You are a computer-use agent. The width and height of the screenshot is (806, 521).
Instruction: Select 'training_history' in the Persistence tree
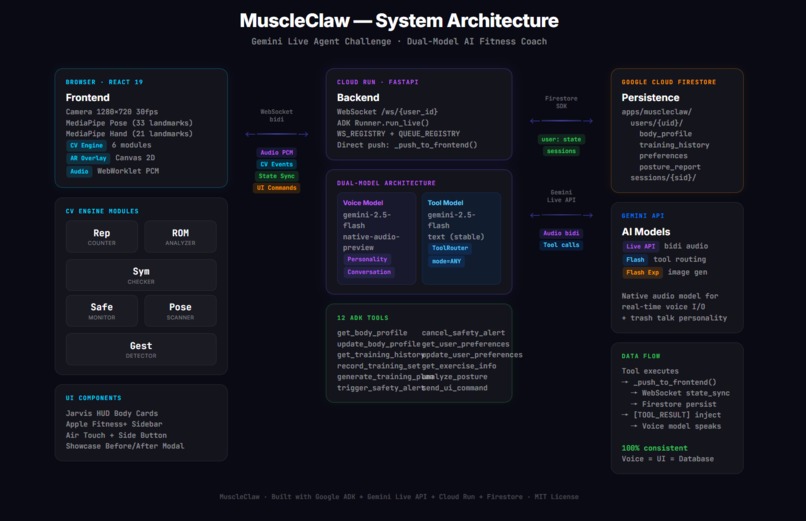pos(674,145)
